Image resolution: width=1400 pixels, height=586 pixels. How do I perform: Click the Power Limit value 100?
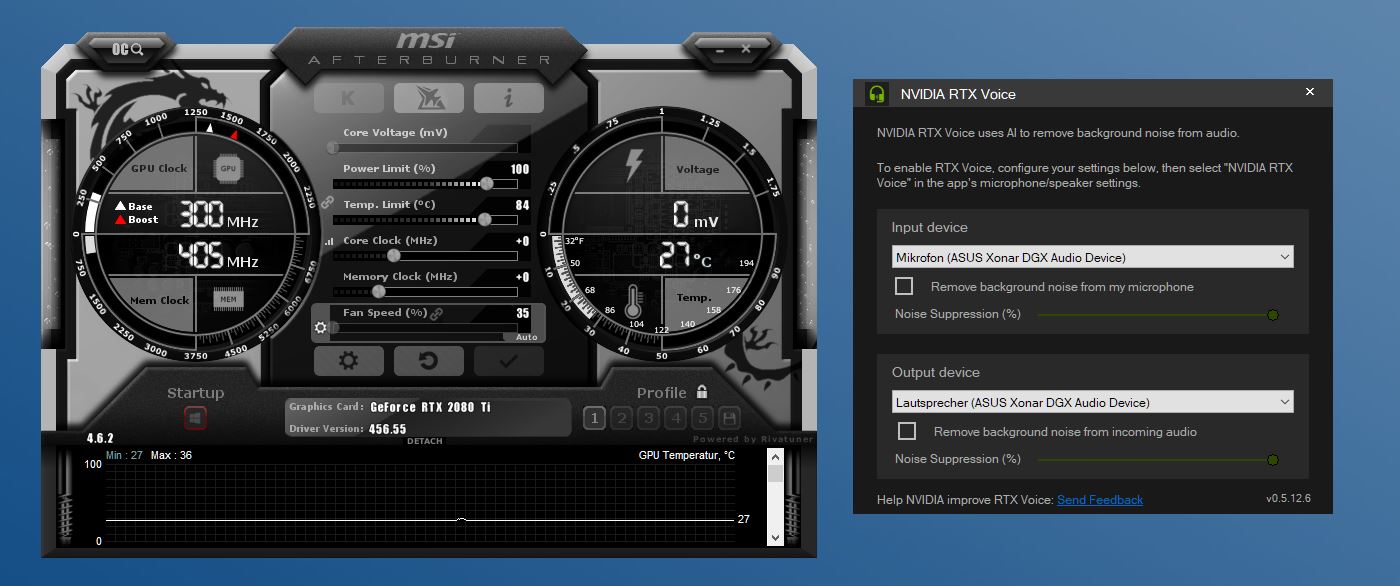pos(520,169)
